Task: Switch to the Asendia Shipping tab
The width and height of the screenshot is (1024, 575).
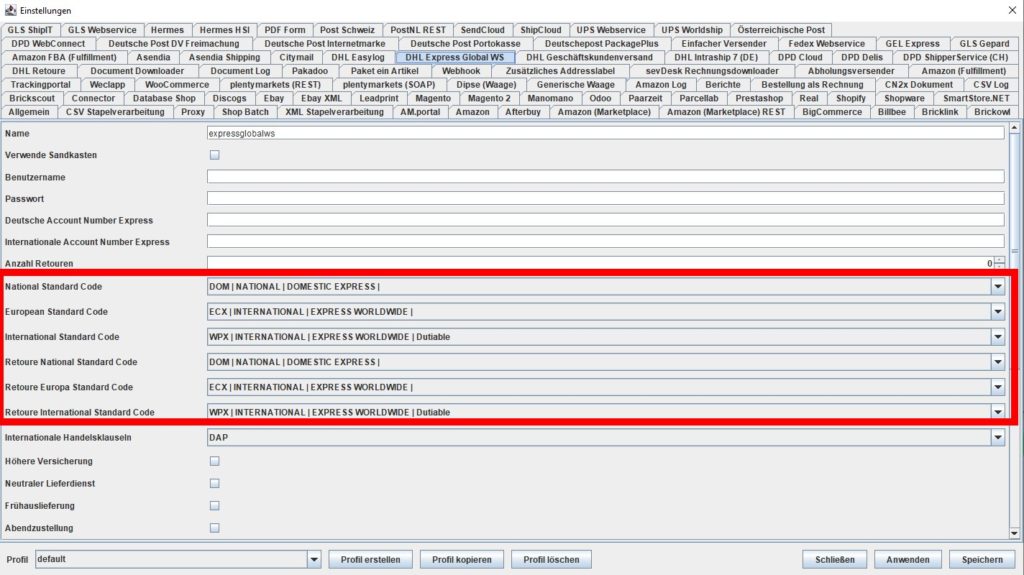Action: coord(224,58)
